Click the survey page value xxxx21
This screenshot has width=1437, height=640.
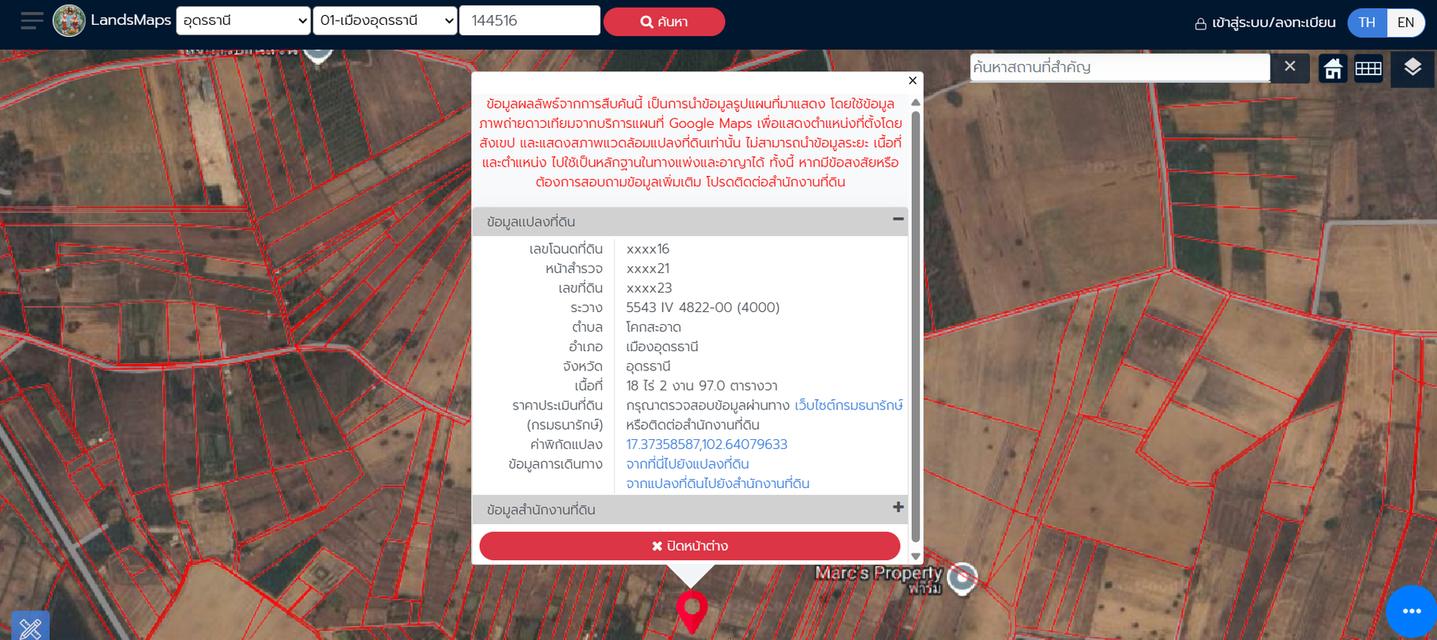648,268
